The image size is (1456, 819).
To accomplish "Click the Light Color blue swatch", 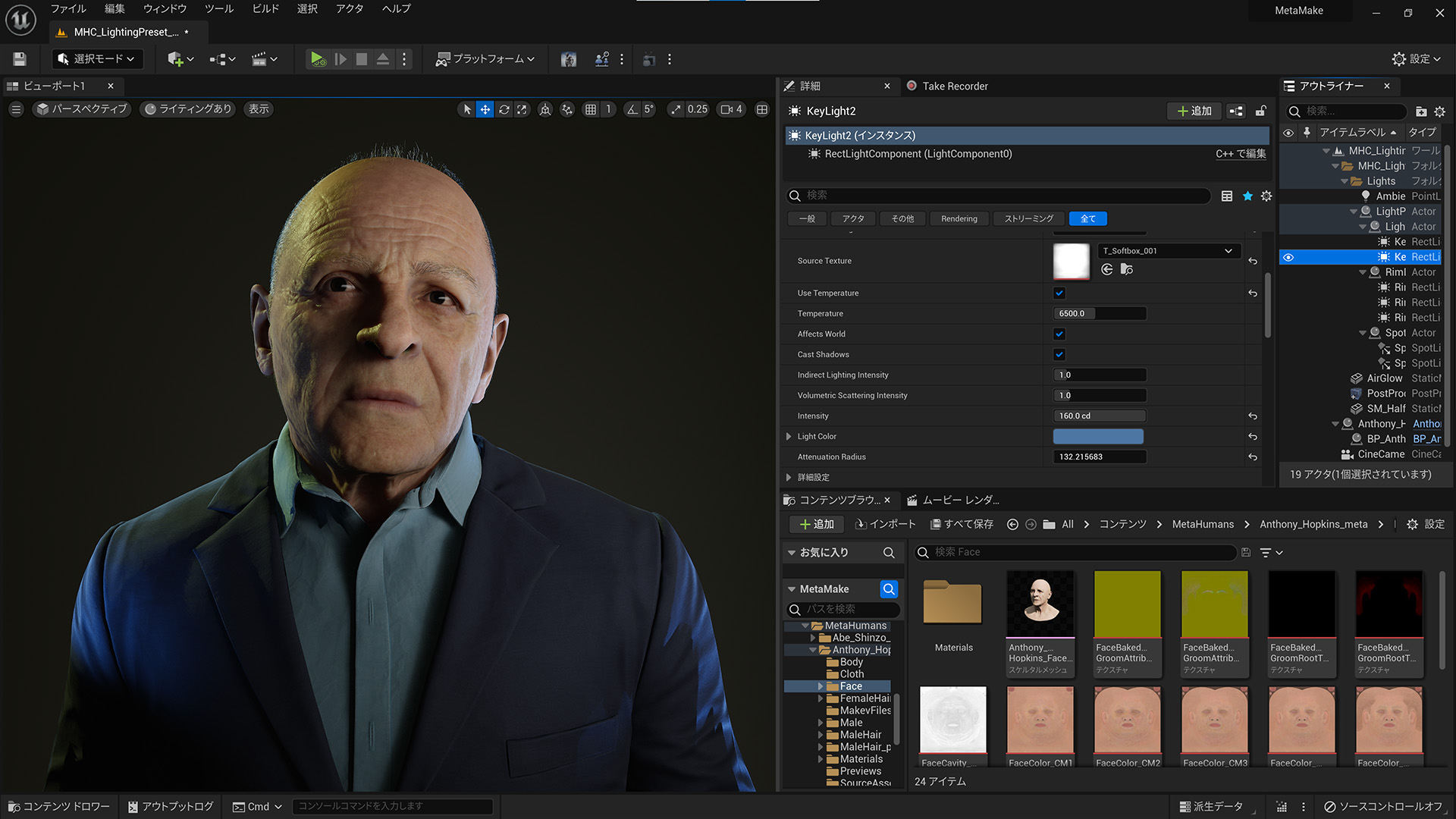I will point(1098,436).
